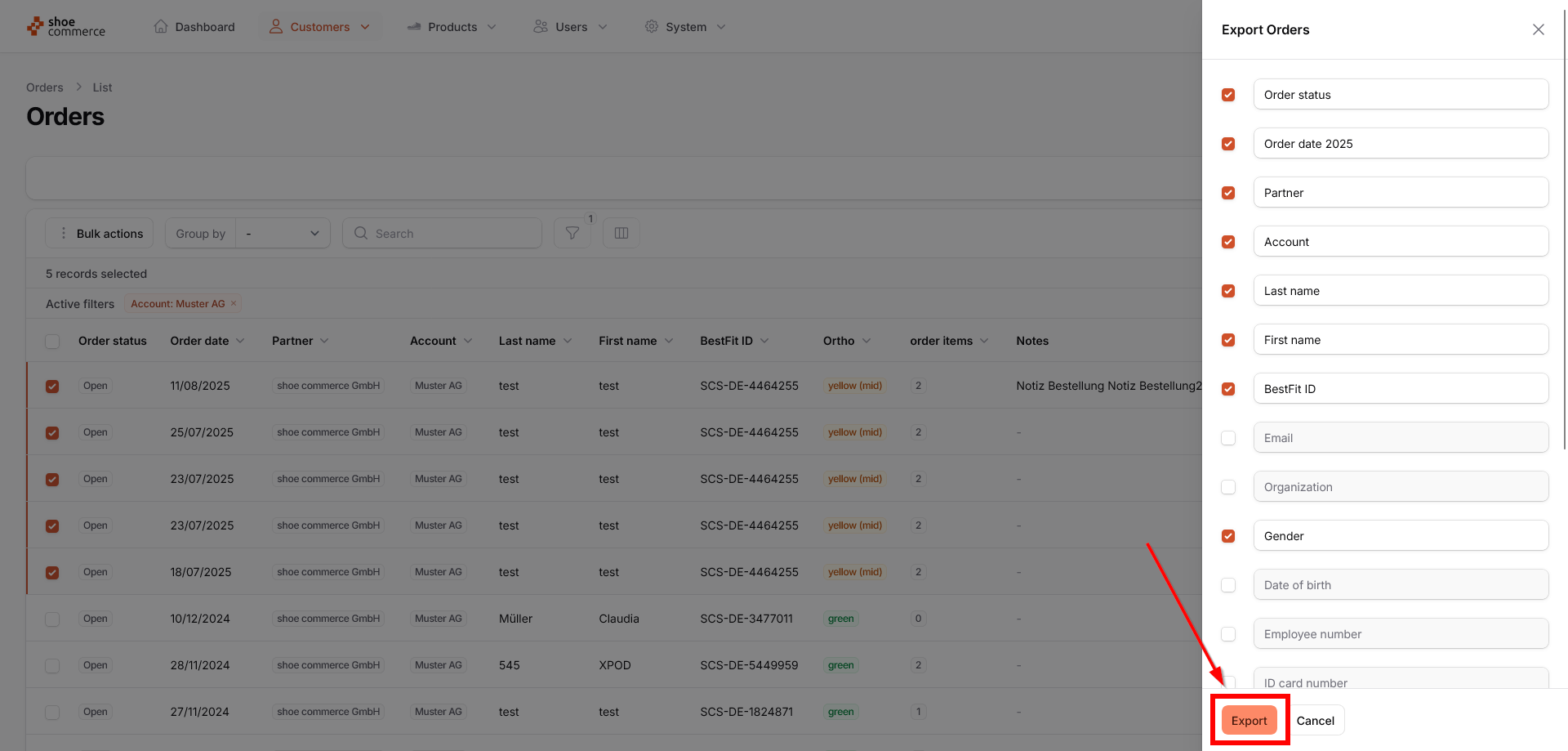The width and height of the screenshot is (1568, 751).
Task: Open the filter funnel icon
Action: (x=572, y=234)
